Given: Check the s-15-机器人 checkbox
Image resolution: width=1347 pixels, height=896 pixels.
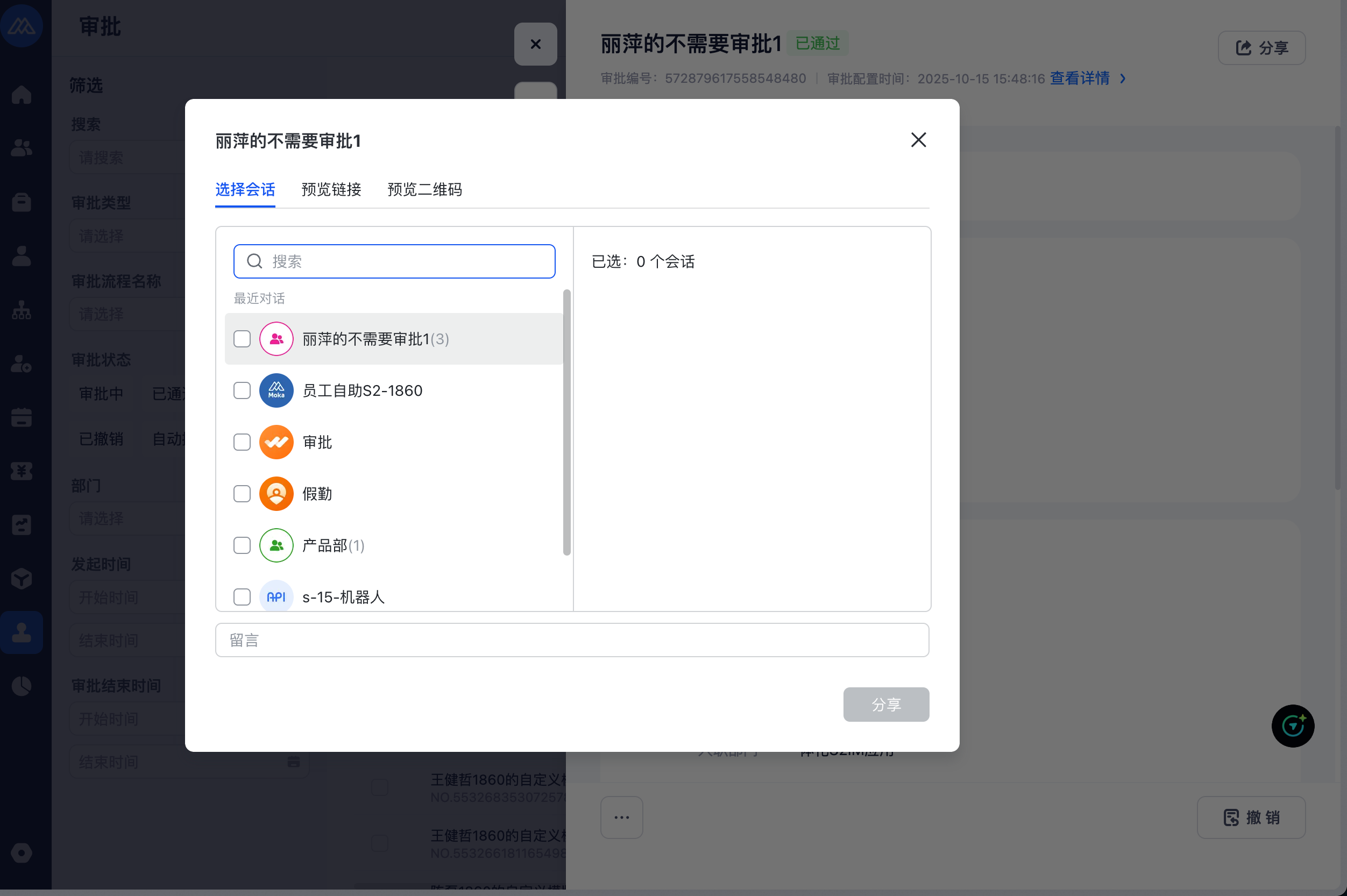Looking at the screenshot, I should pyautogui.click(x=242, y=596).
